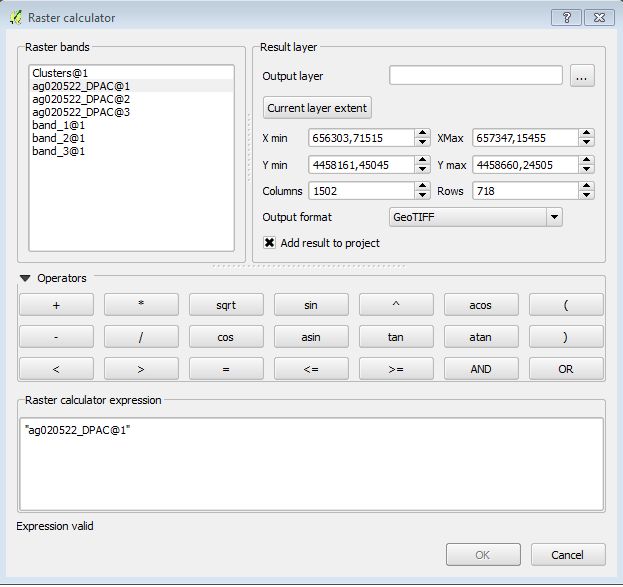Click the OK button
623x587 pixels.
coord(483,554)
